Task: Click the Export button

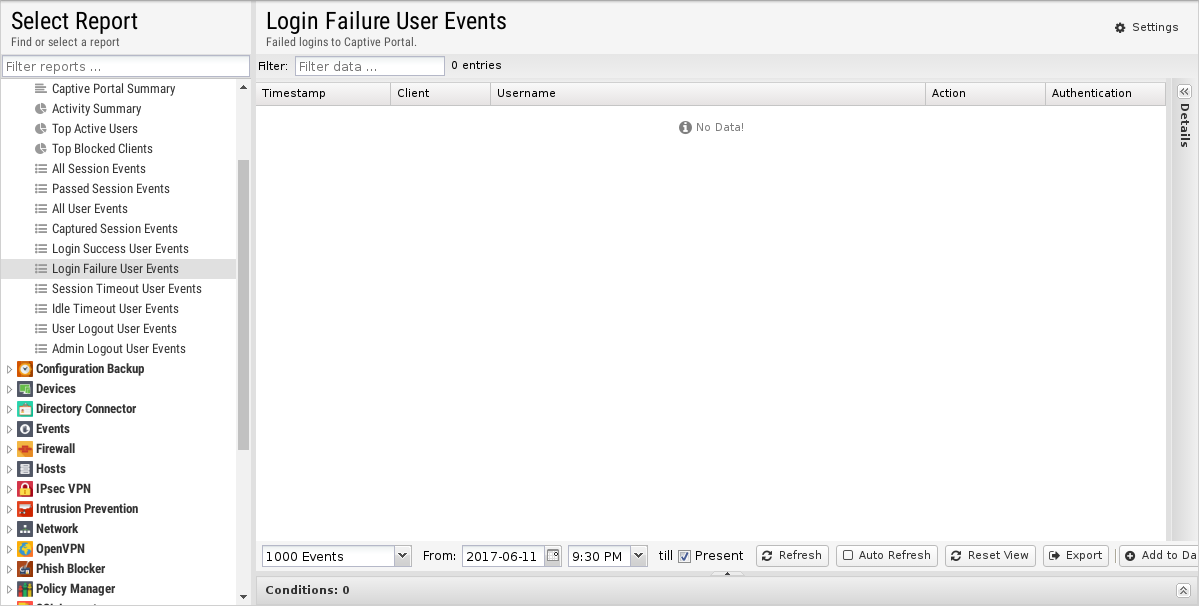Action: coord(1075,556)
